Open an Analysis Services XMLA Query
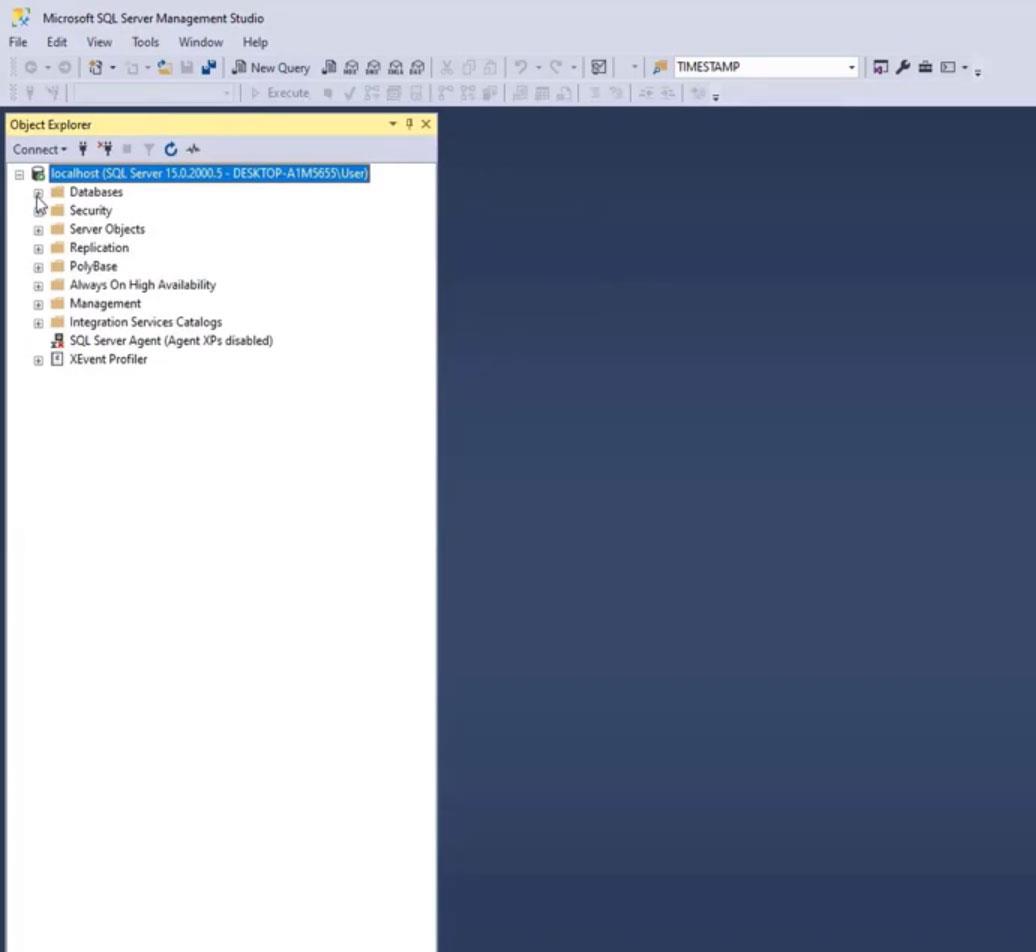The height and width of the screenshot is (952, 1036). (396, 67)
